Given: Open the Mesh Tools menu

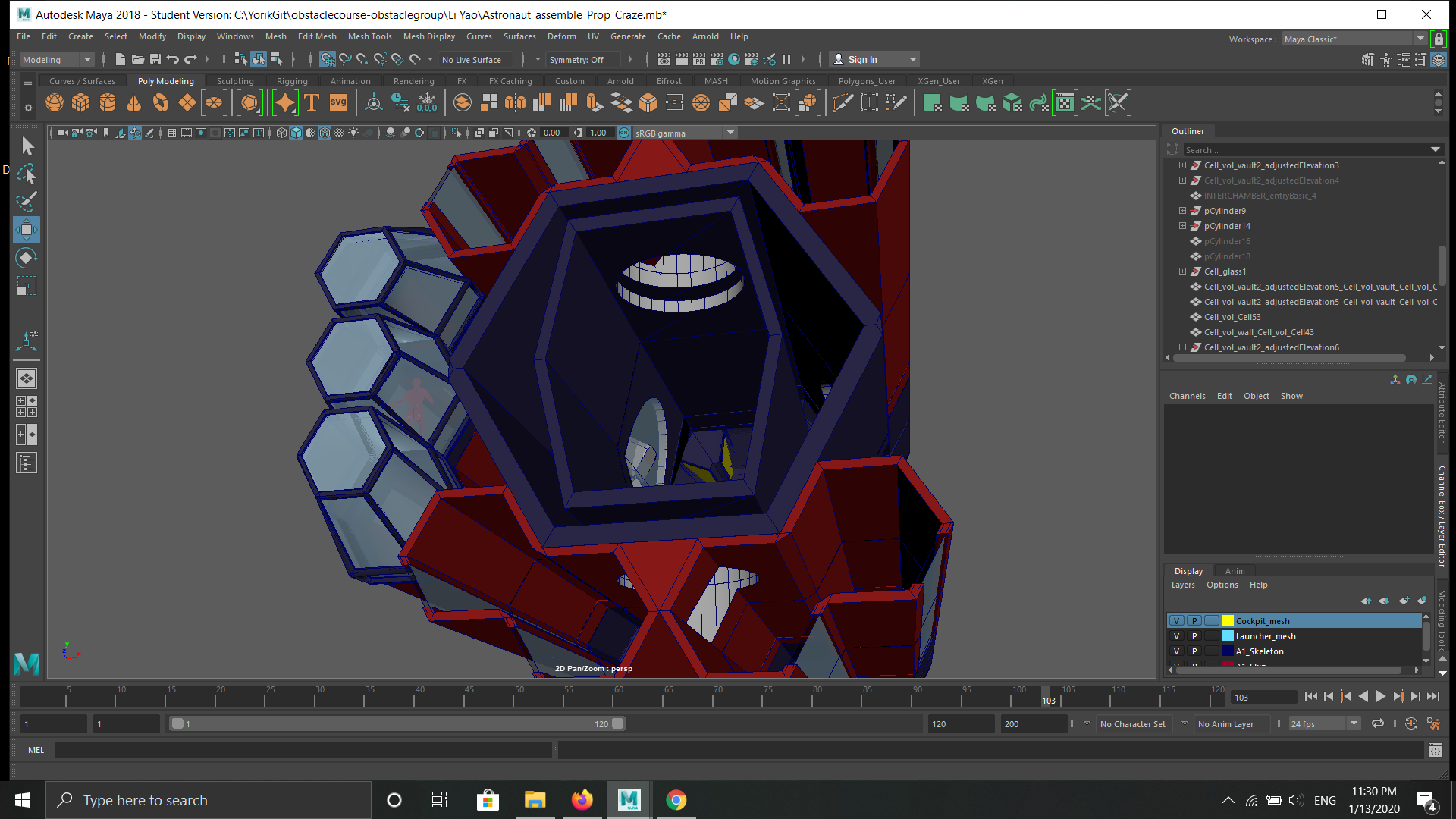Looking at the screenshot, I should (369, 36).
